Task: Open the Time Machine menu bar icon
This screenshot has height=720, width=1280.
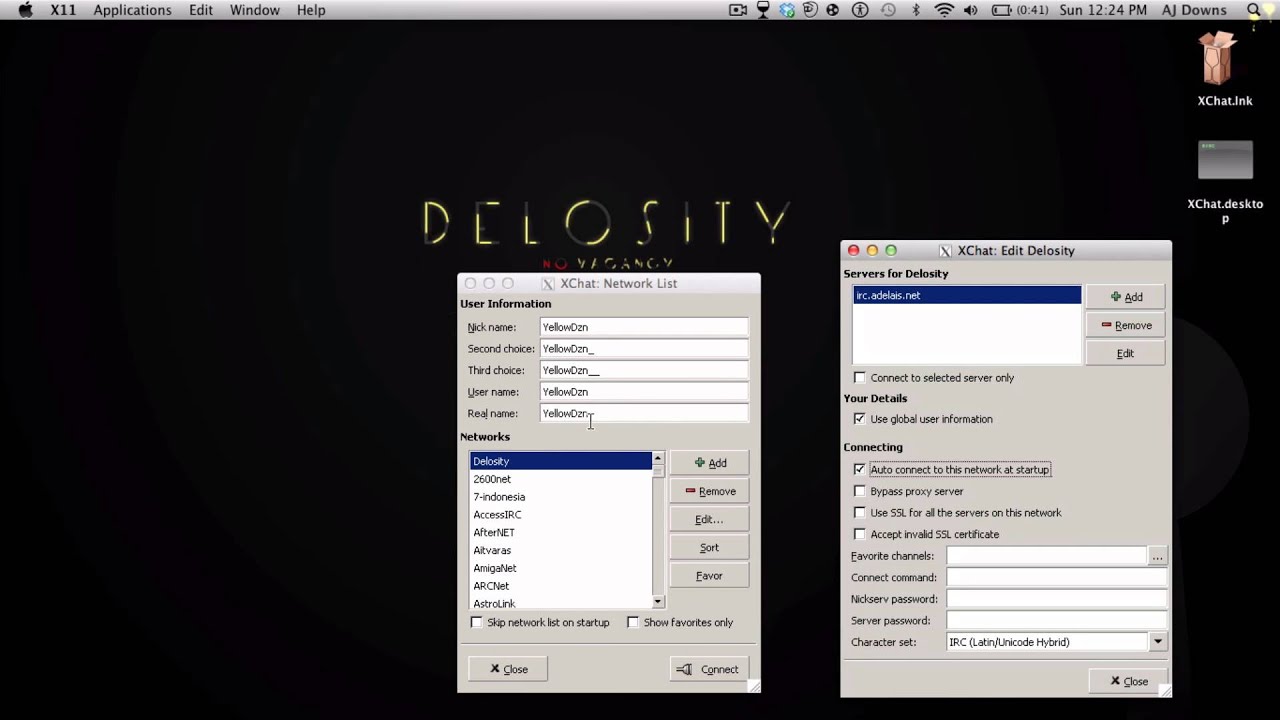Action: [x=888, y=10]
